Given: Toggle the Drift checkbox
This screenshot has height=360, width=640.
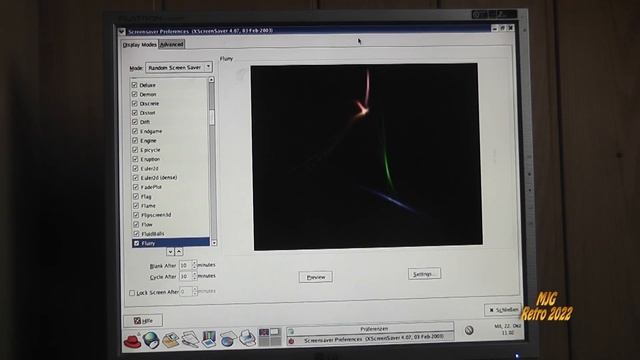Looking at the screenshot, I should [135, 122].
